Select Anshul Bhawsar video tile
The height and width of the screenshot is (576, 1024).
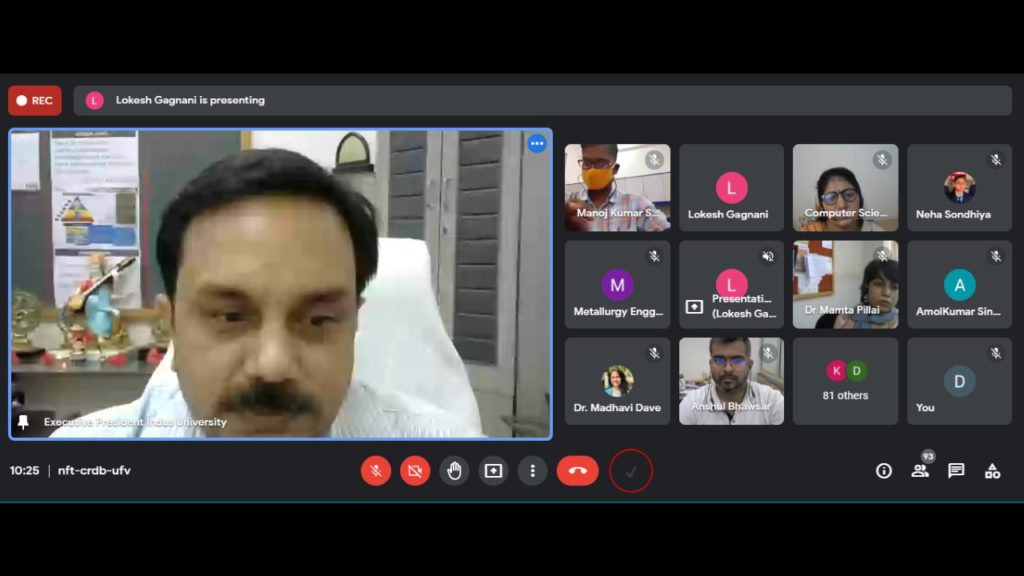(x=731, y=381)
